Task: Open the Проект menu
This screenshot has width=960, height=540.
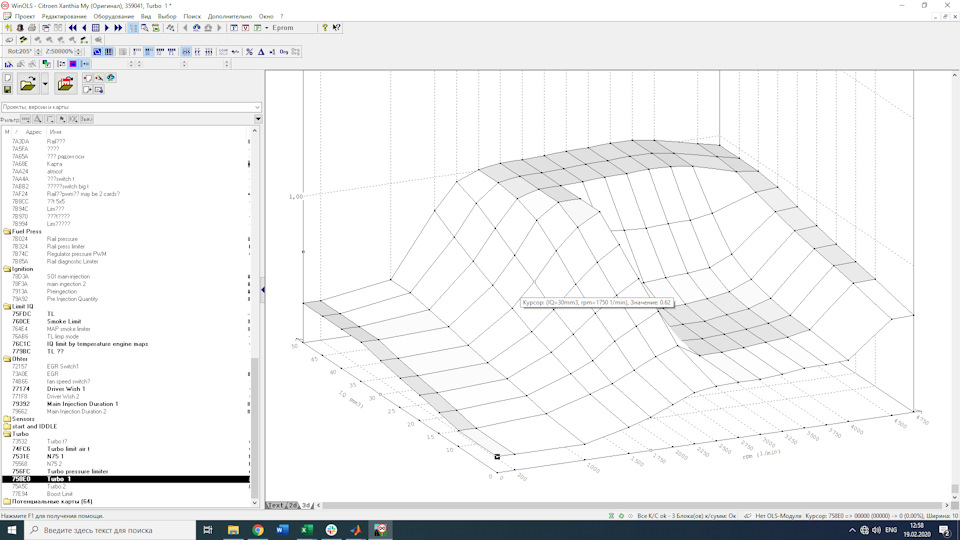Action: tap(24, 17)
